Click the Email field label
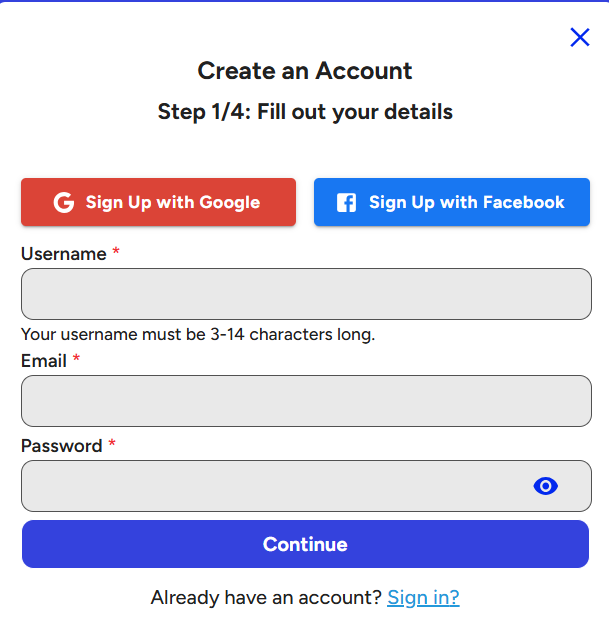The image size is (609, 635). tap(44, 360)
